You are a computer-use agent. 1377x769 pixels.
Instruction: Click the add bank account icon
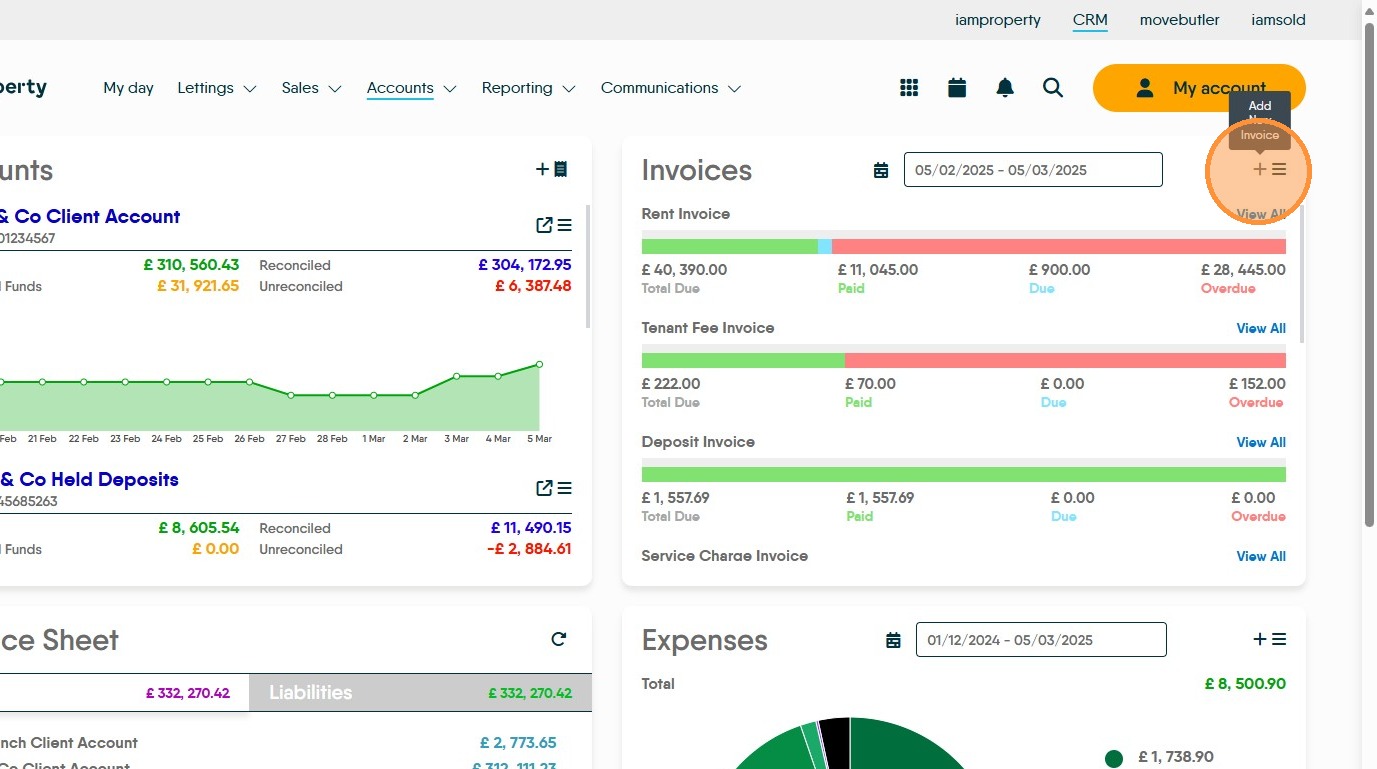[x=552, y=169]
